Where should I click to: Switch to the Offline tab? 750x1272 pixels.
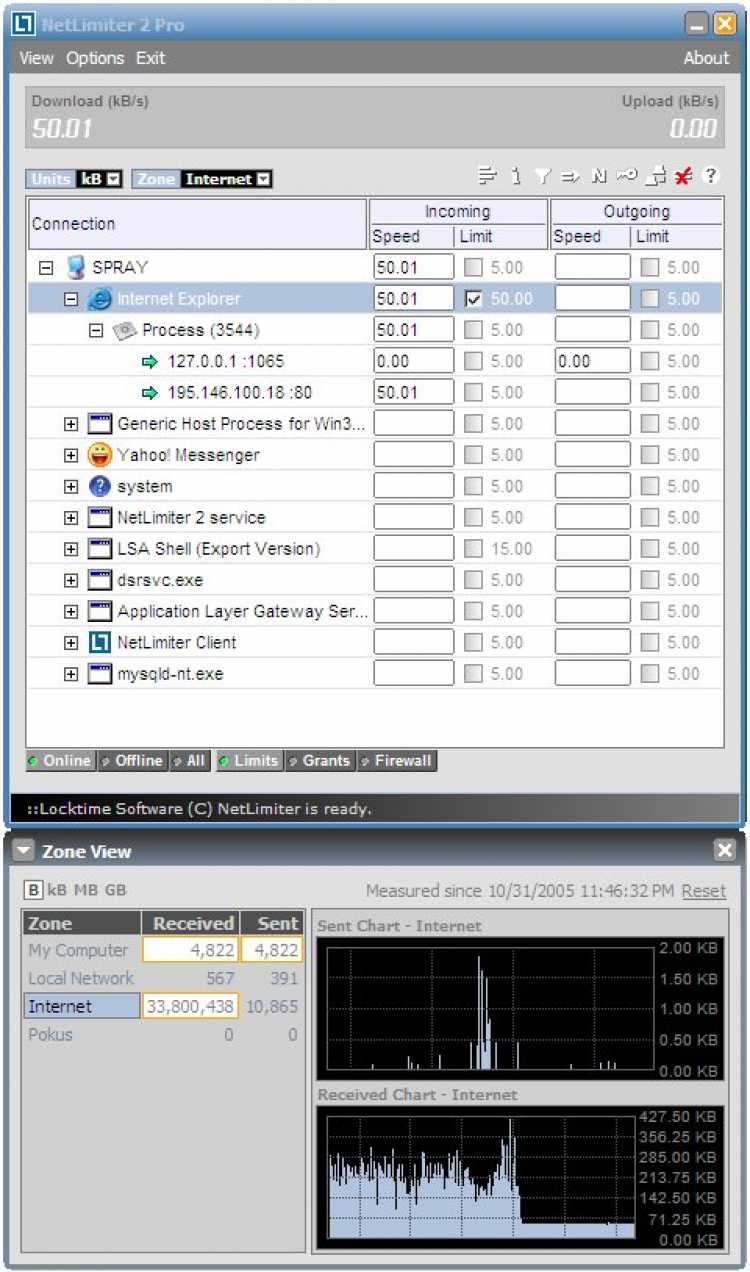[132, 761]
